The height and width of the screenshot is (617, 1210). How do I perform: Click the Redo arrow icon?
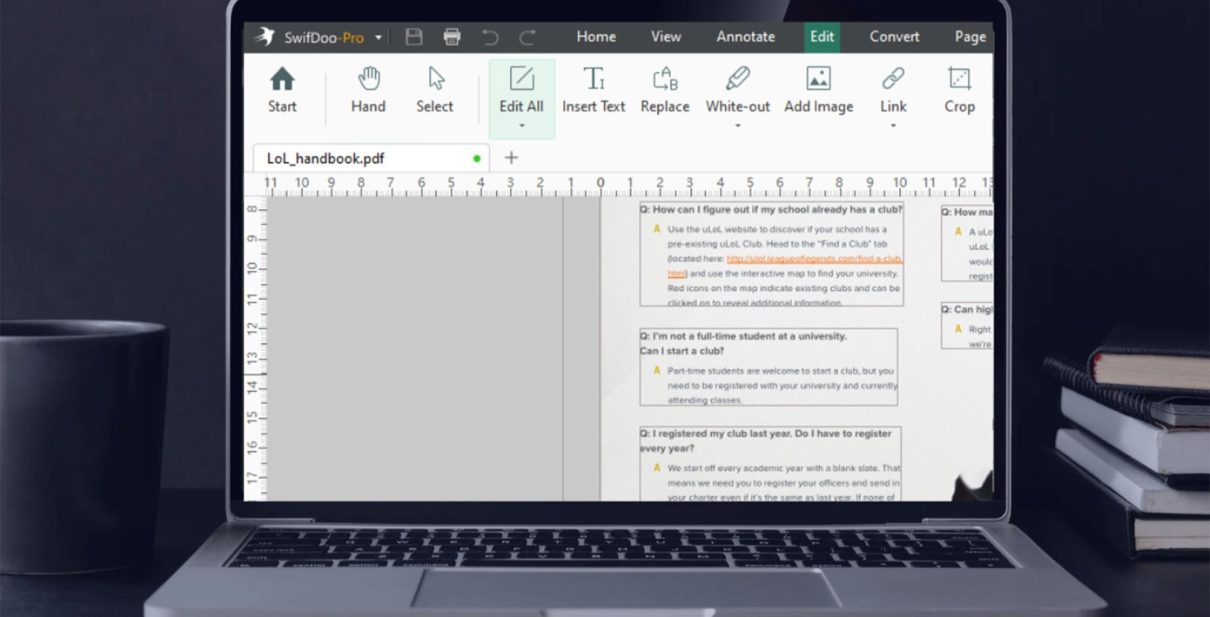pyautogui.click(x=528, y=37)
